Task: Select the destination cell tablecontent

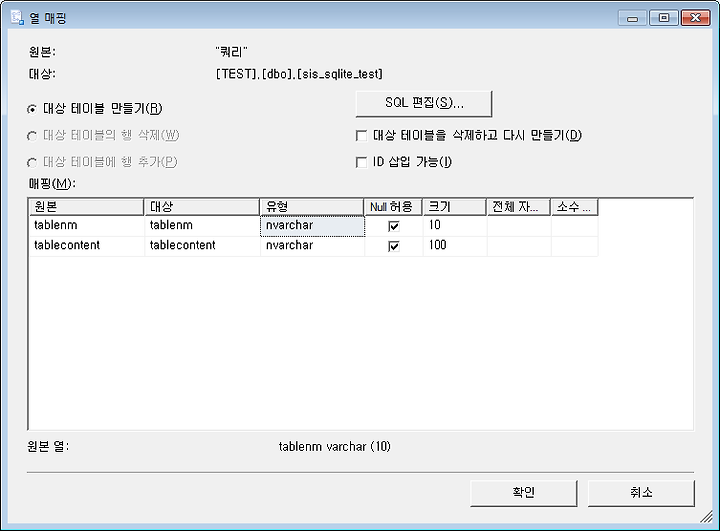Action: 202,246
